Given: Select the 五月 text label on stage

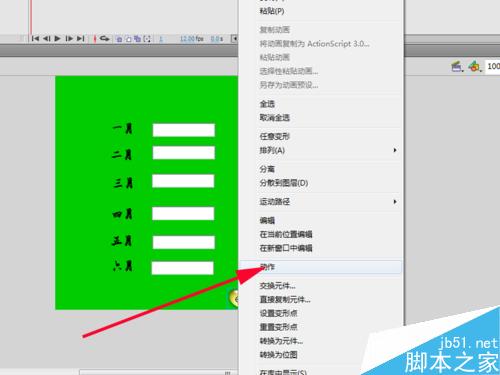Looking at the screenshot, I should (122, 240).
